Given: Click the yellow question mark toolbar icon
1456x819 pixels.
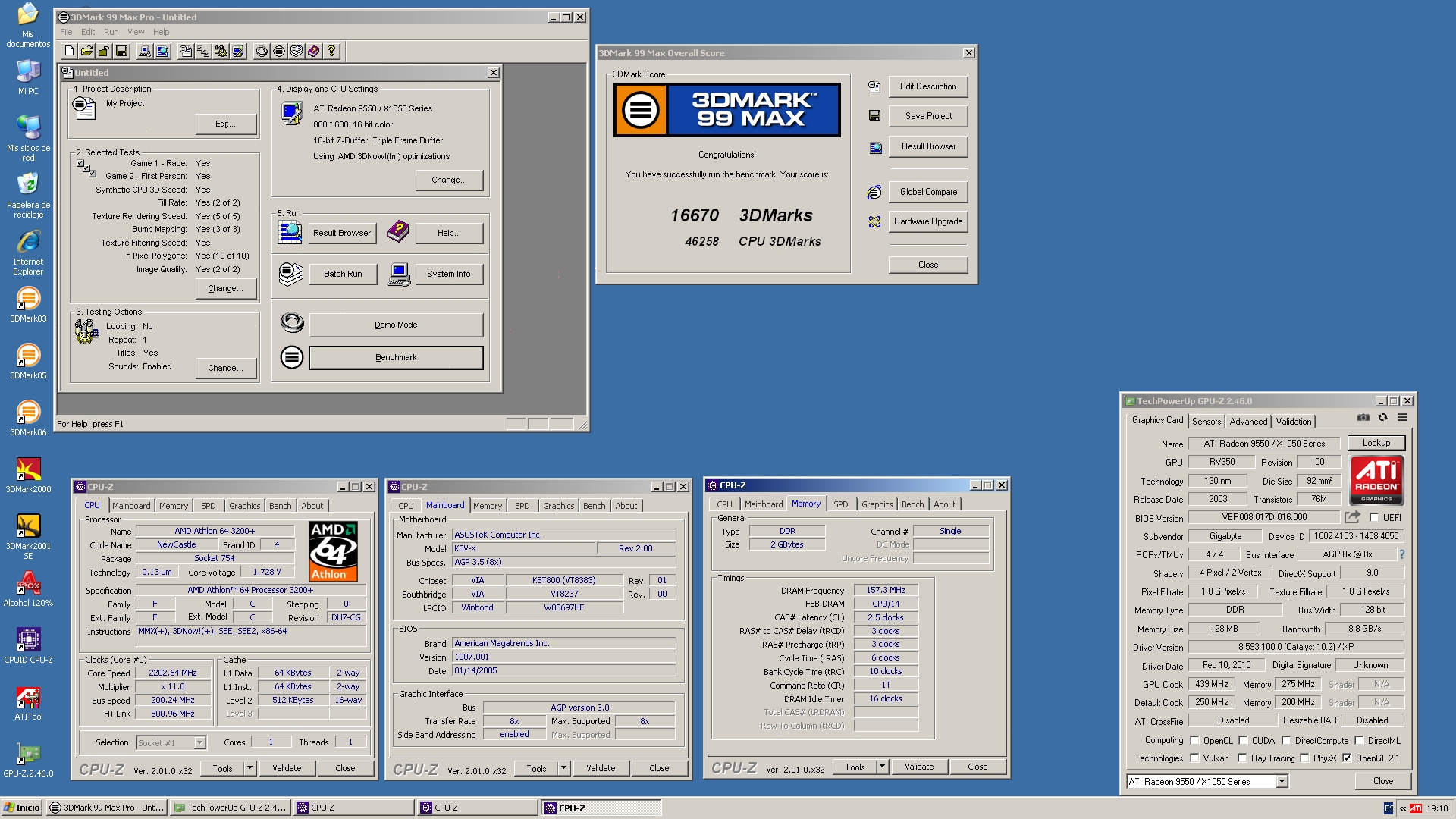Looking at the screenshot, I should pos(331,51).
